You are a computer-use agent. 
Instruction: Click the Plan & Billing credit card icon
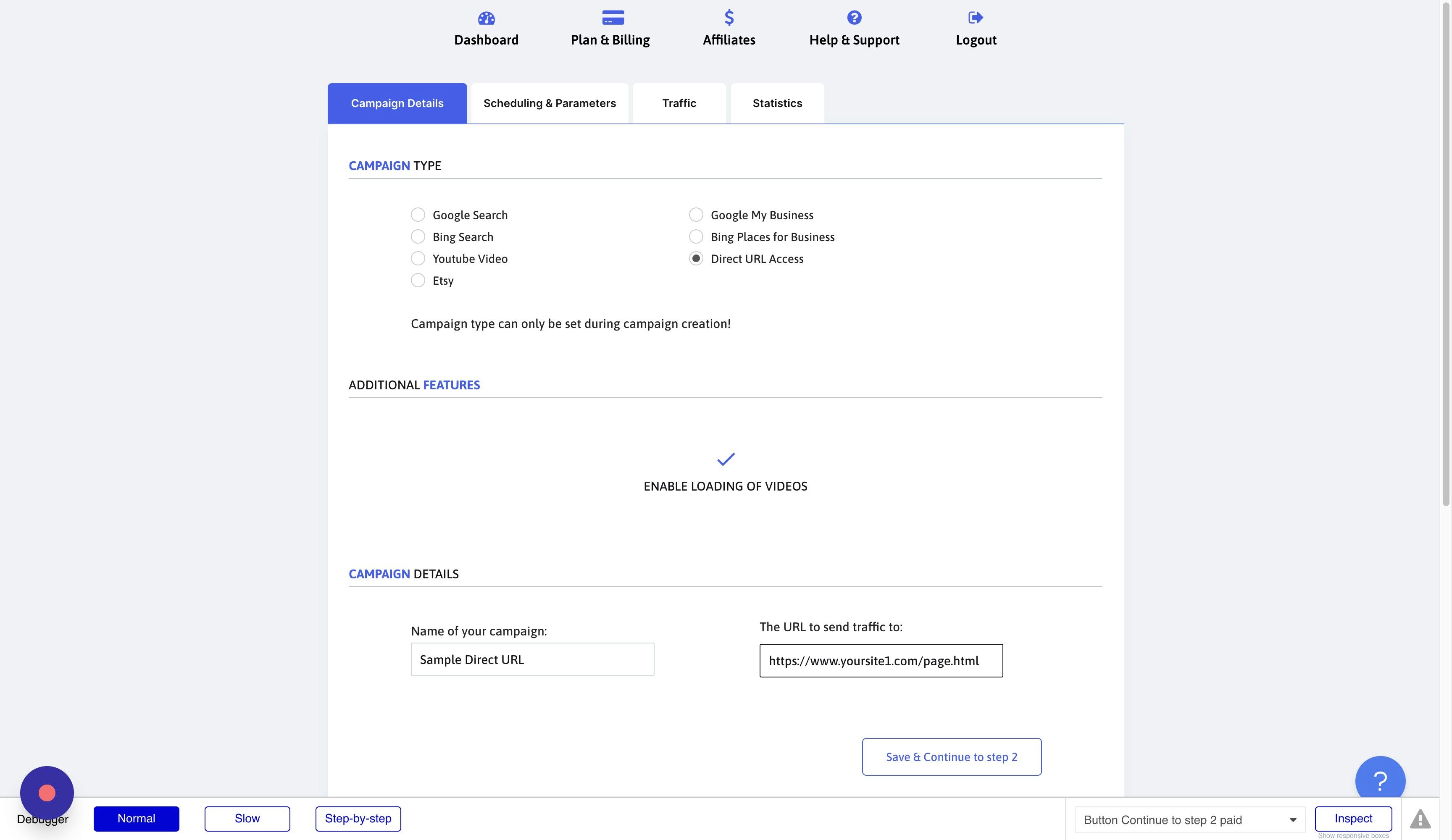[x=613, y=18]
